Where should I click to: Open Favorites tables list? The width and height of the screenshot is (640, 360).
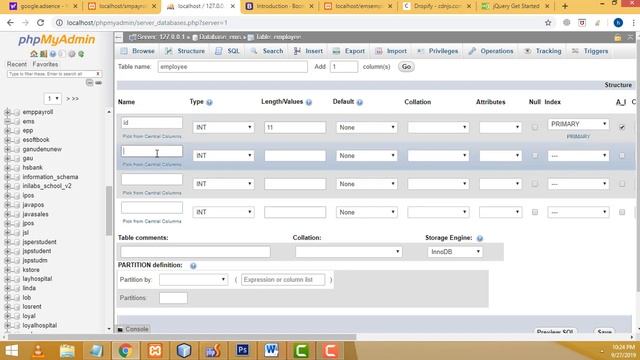pos(45,64)
